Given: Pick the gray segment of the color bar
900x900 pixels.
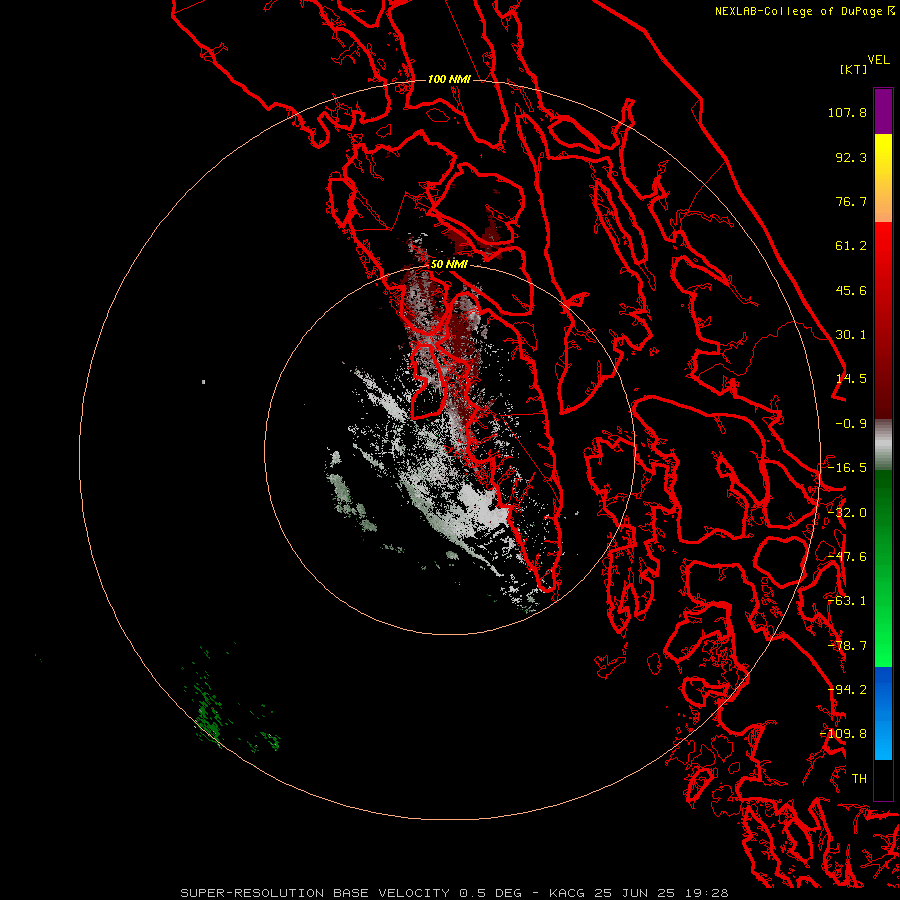Looking at the screenshot, I should coord(883,445).
